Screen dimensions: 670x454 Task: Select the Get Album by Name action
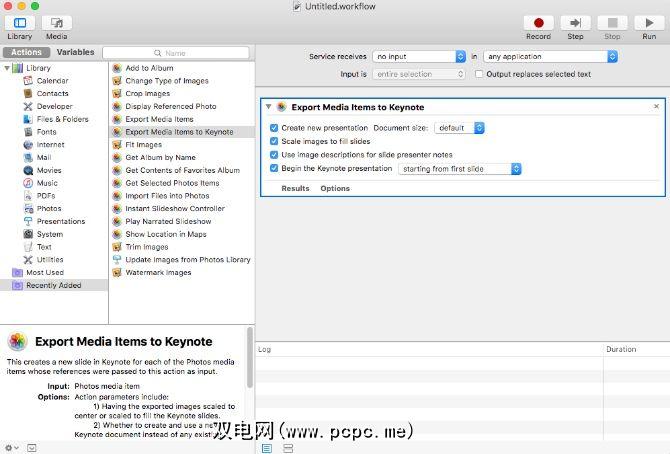coord(182,158)
